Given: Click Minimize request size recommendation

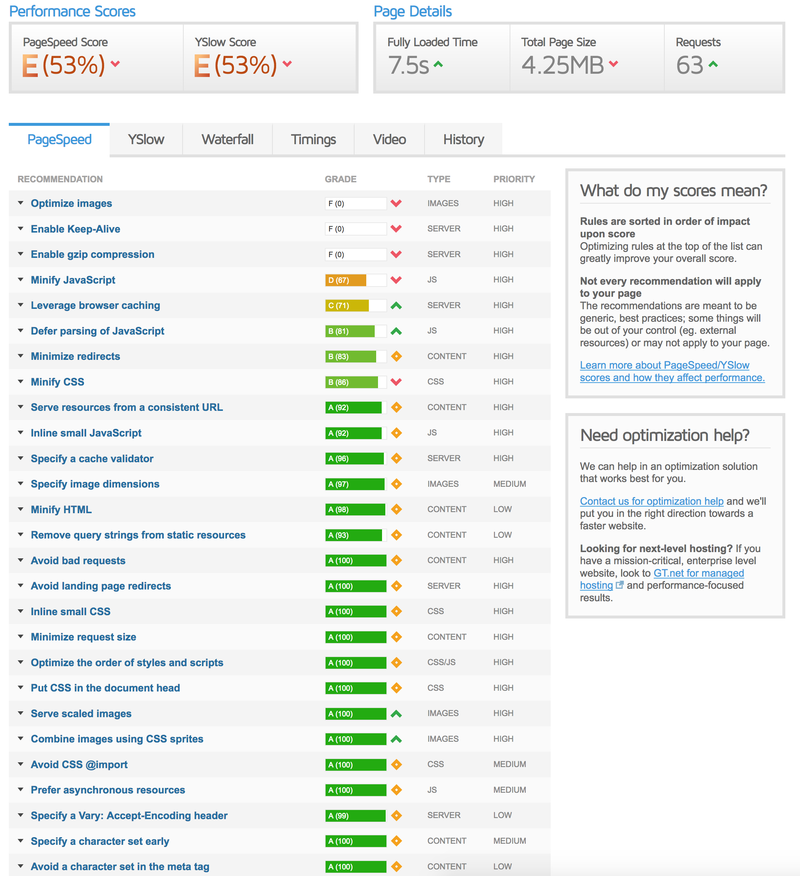Looking at the screenshot, I should coord(83,637).
